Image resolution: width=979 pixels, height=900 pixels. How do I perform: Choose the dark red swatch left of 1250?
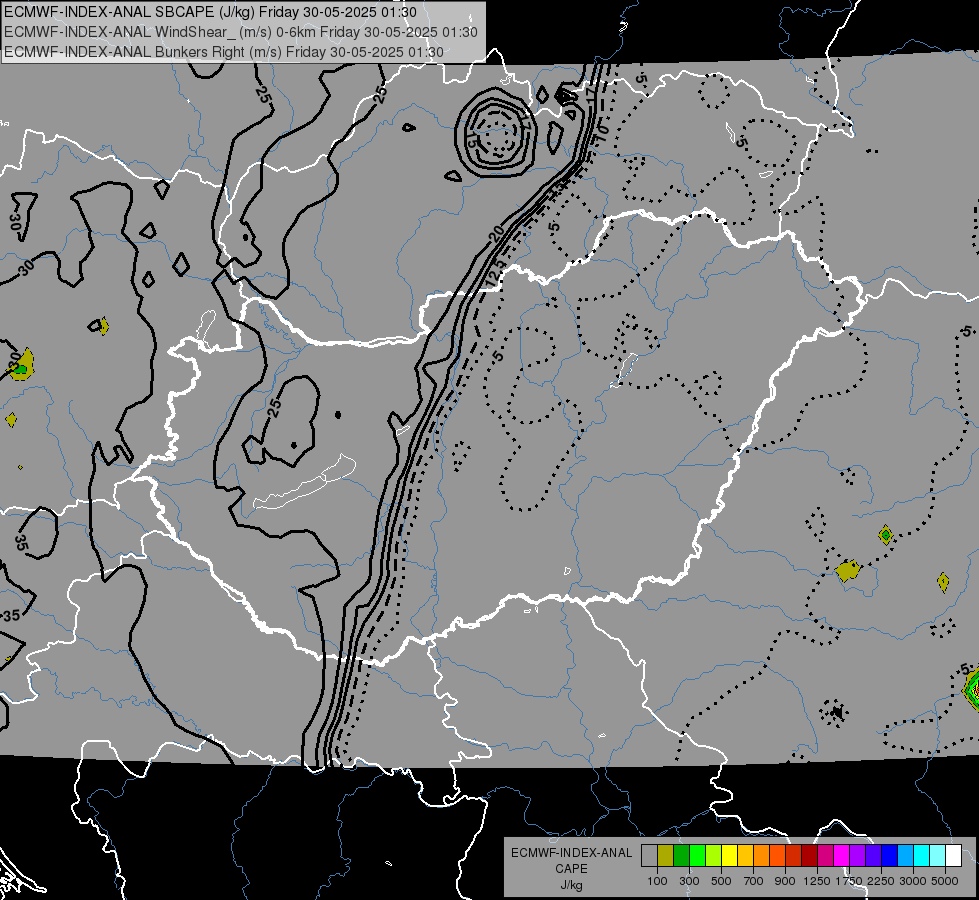(x=810, y=855)
